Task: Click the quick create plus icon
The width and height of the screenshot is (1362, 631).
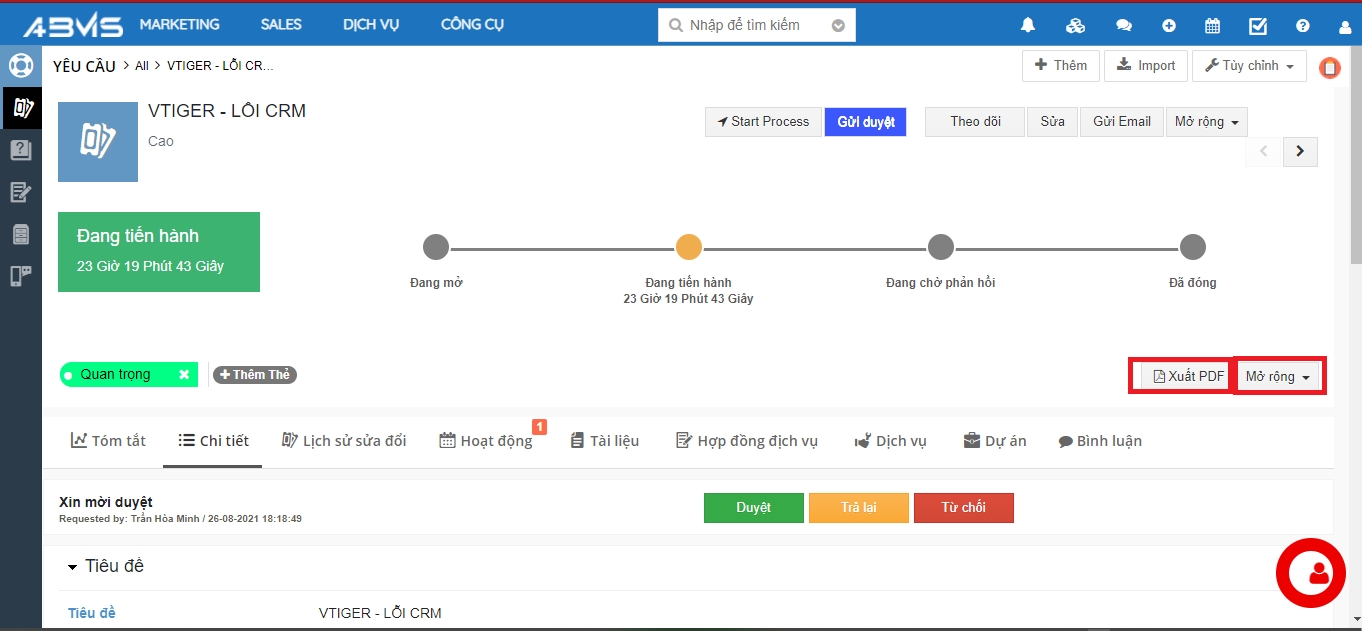Action: pyautogui.click(x=1168, y=26)
